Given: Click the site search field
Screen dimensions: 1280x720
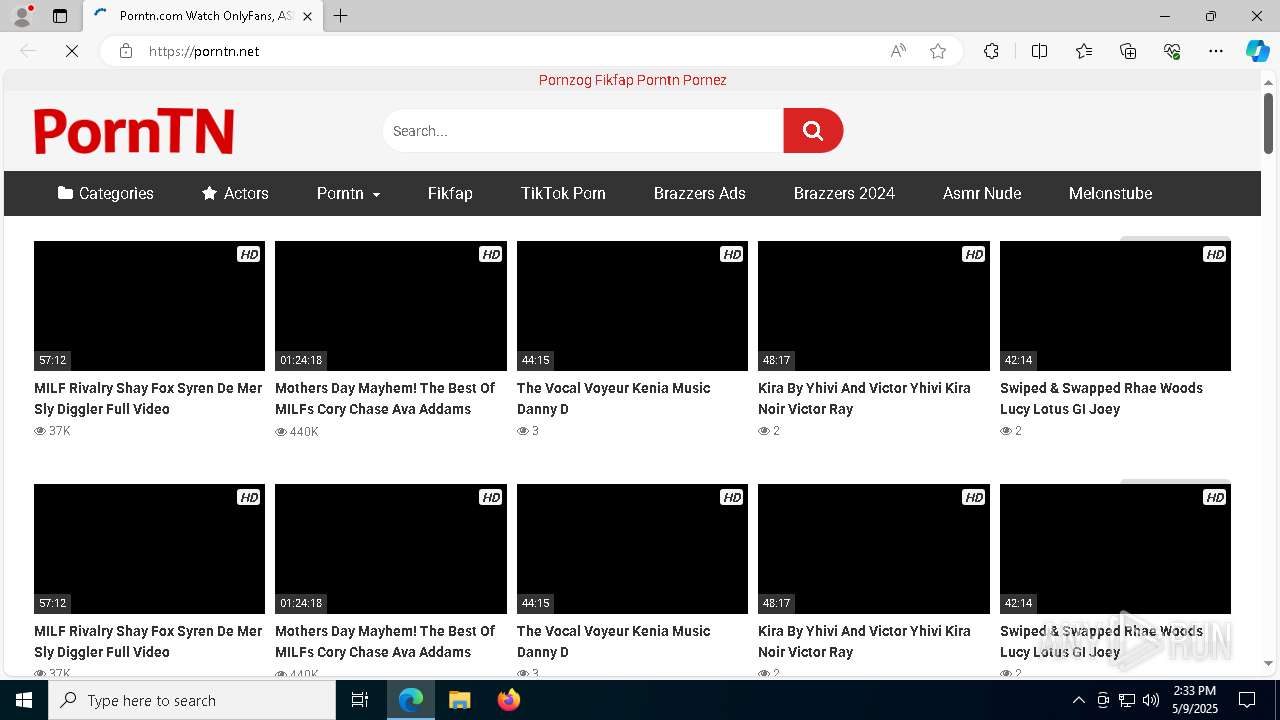Looking at the screenshot, I should [x=583, y=131].
